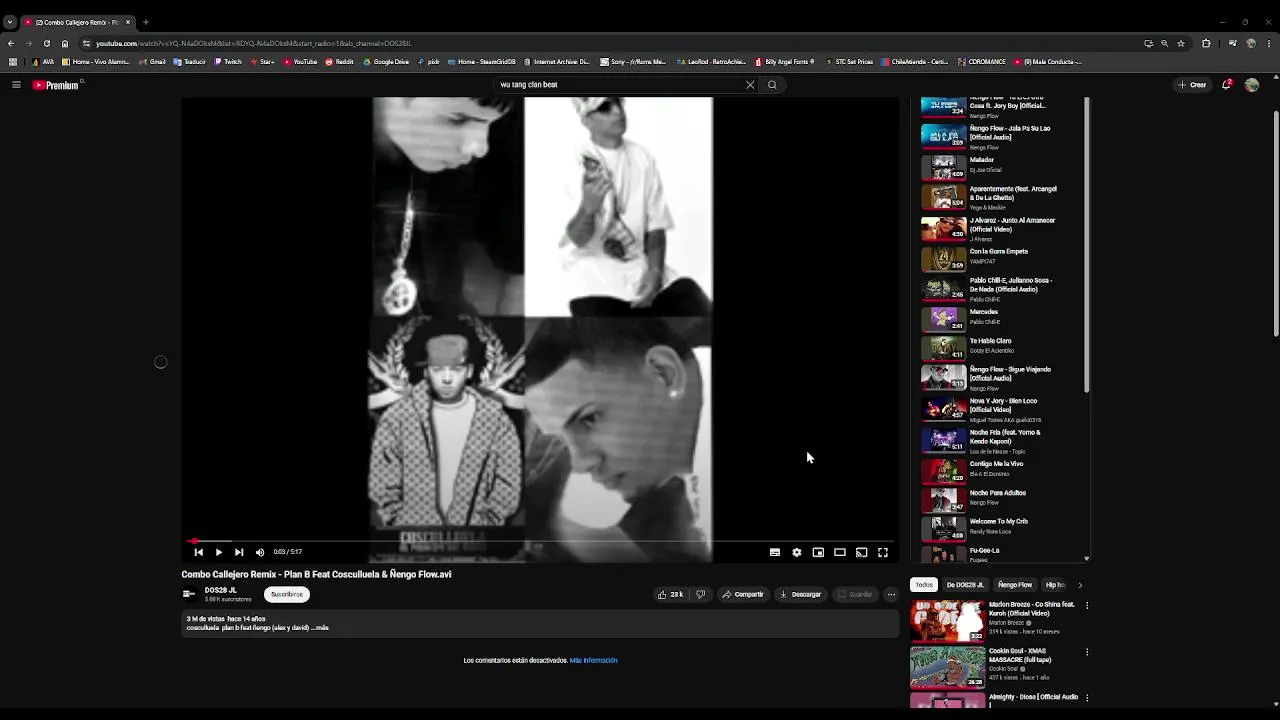The image size is (1280, 720).
Task: Close the Combo Callejero Remix browser tab
Action: click(128, 22)
